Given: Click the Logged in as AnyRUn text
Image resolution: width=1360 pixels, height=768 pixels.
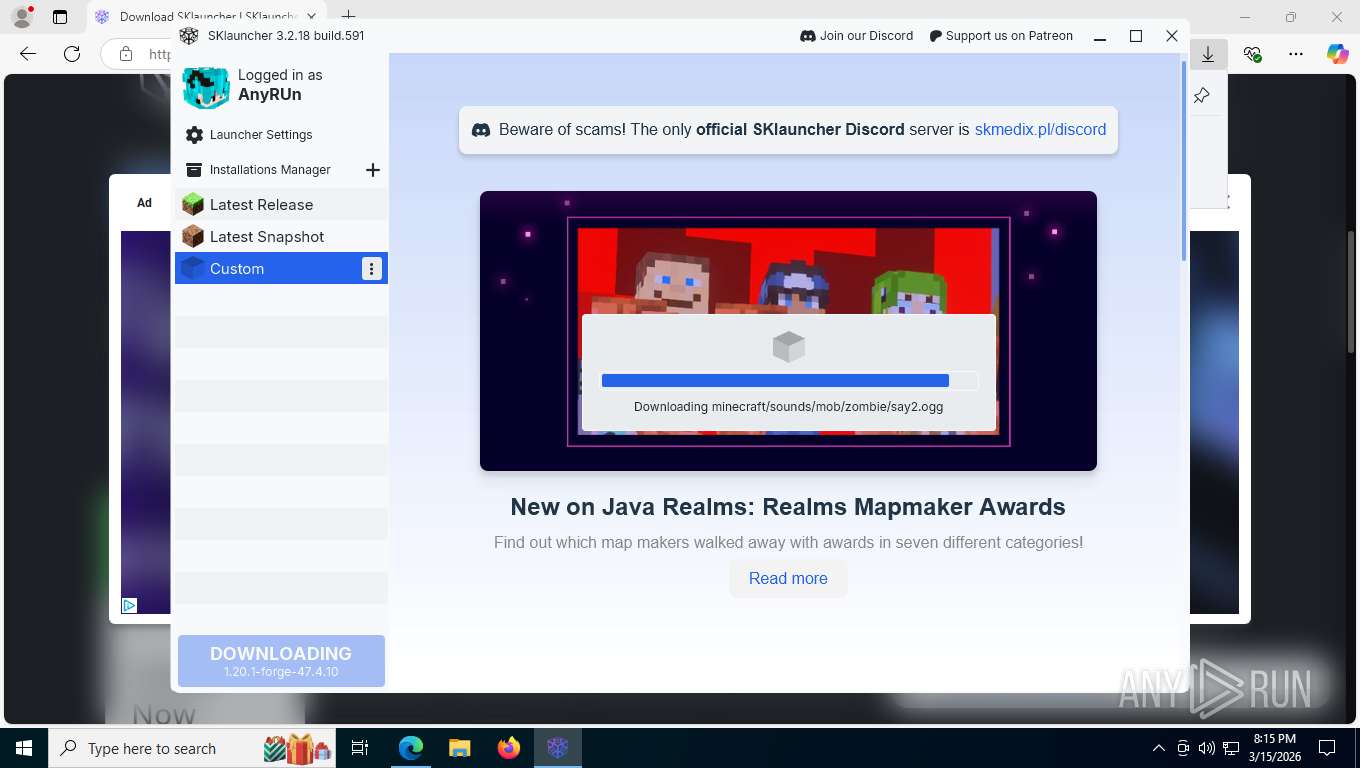Looking at the screenshot, I should tap(280, 85).
